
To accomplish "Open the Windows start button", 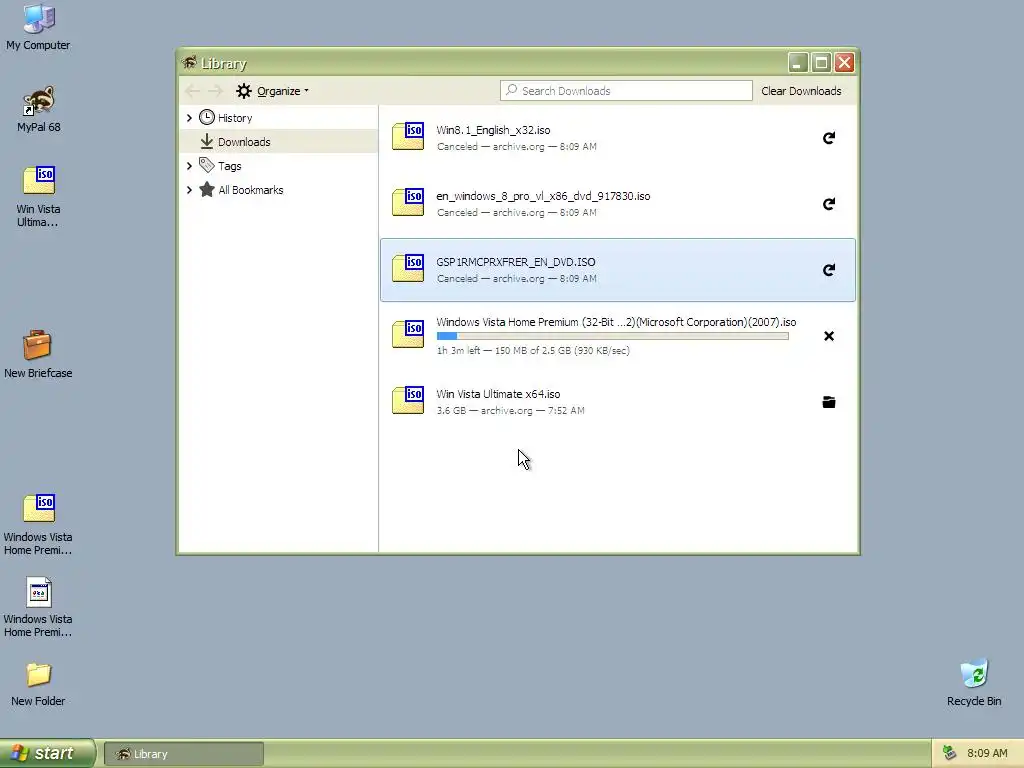I will (48, 753).
